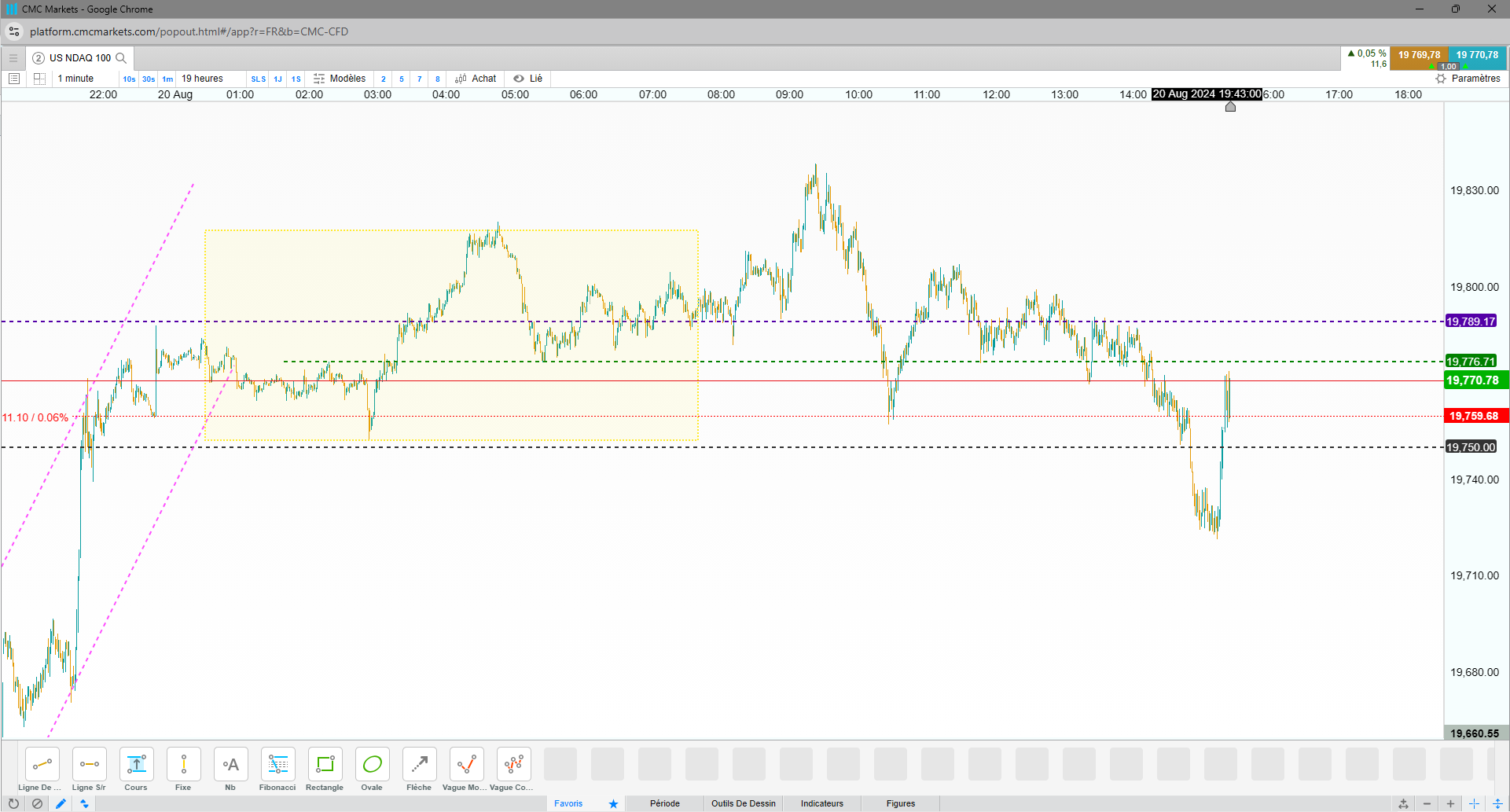Click the search magnifier beside US NDAQ 100
The image size is (1510, 812).
point(121,58)
